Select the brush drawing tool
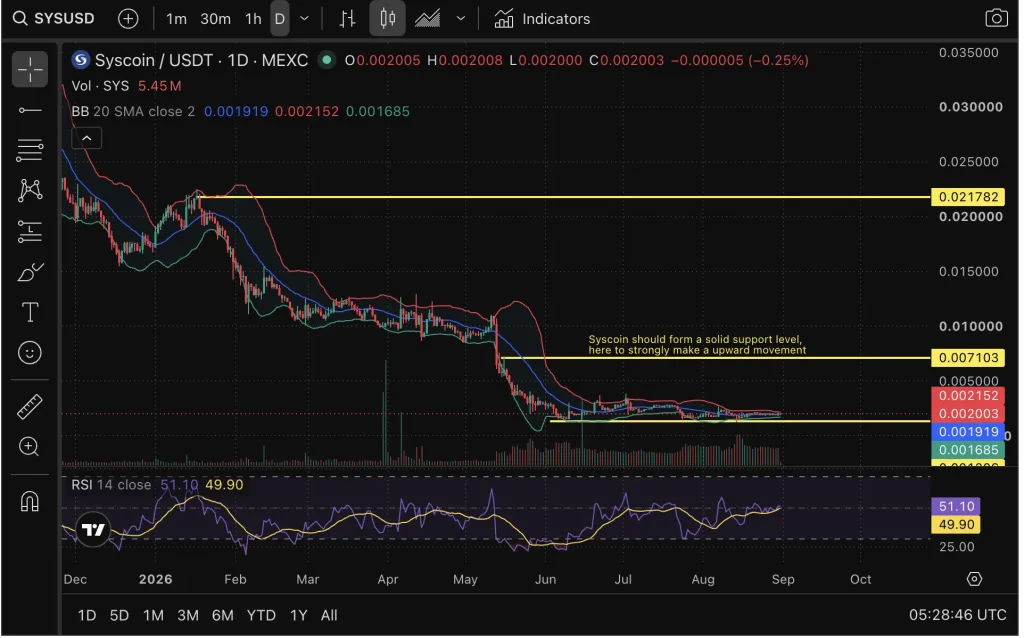1024x638 pixels. (29, 272)
